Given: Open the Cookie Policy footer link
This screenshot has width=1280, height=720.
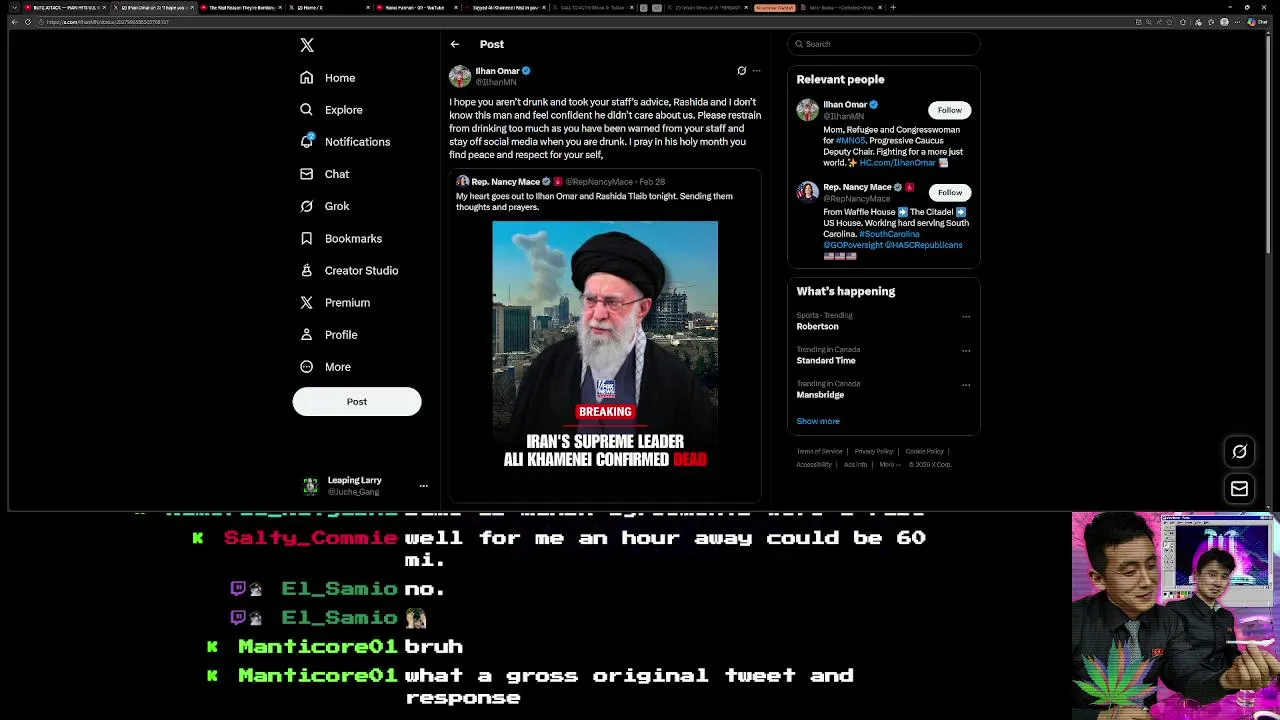Looking at the screenshot, I should point(924,452).
